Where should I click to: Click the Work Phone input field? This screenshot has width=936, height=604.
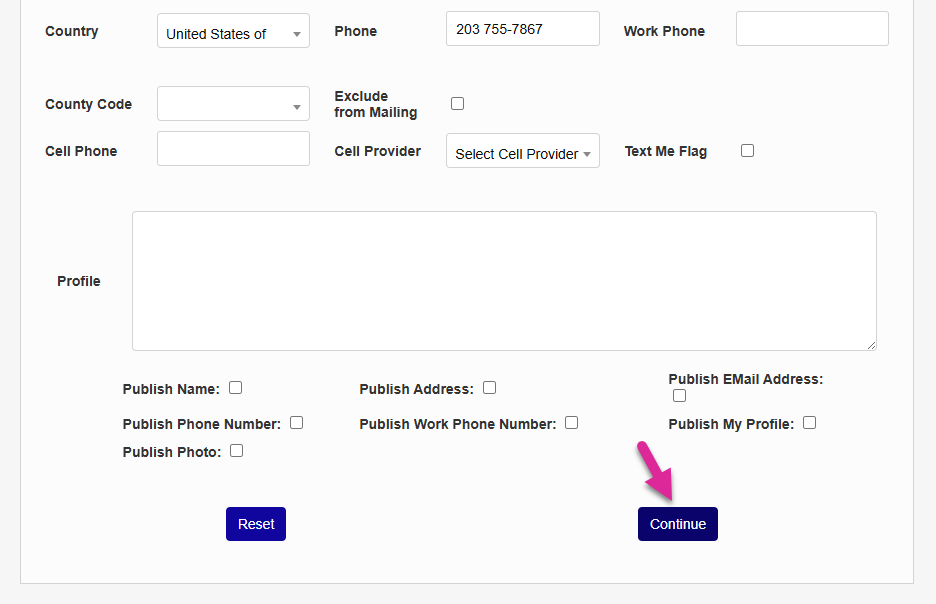(812, 29)
